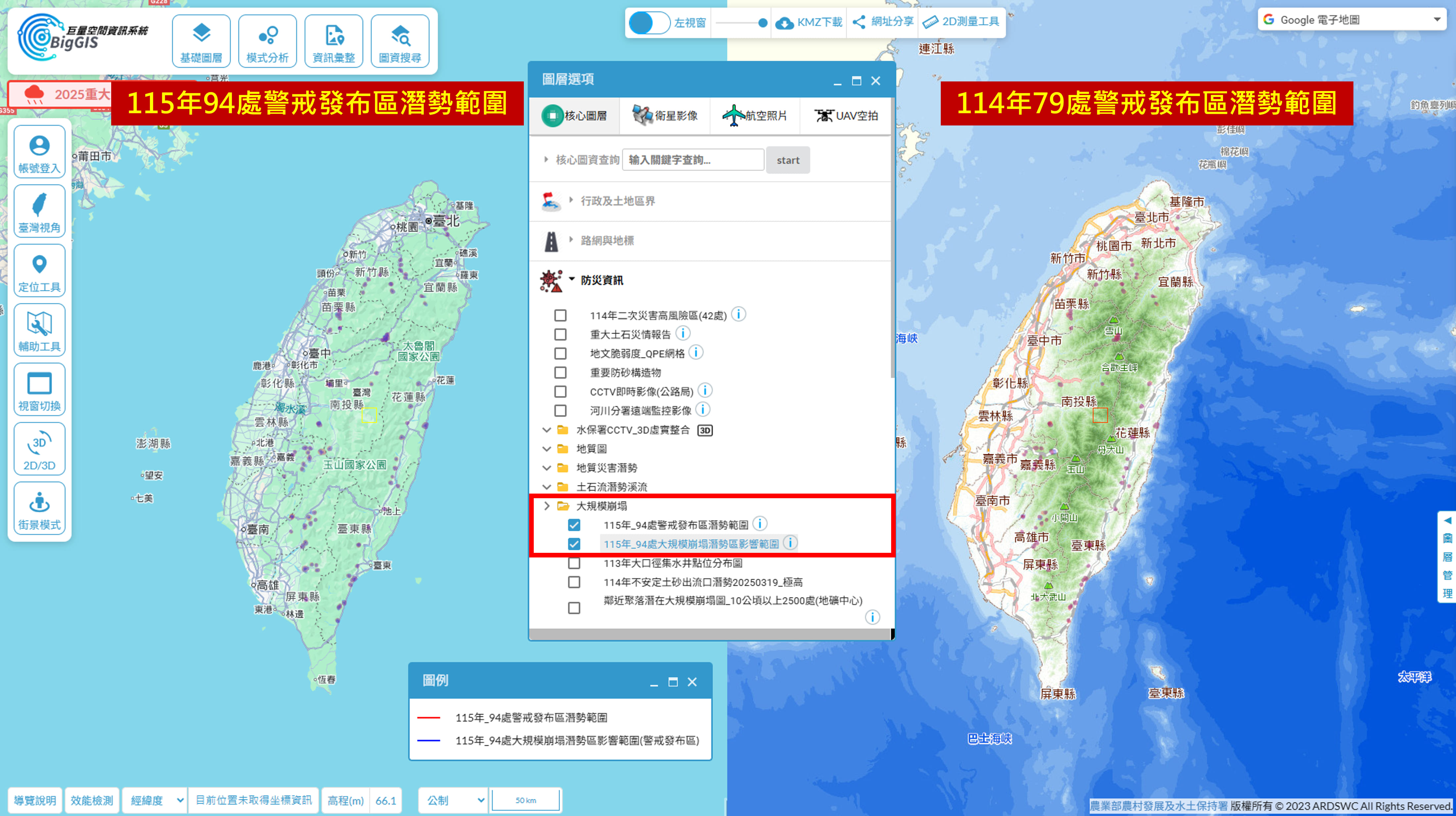Expand the 行政及土地區界 section
Viewport: 1456px width, 816px height.
coord(617,201)
